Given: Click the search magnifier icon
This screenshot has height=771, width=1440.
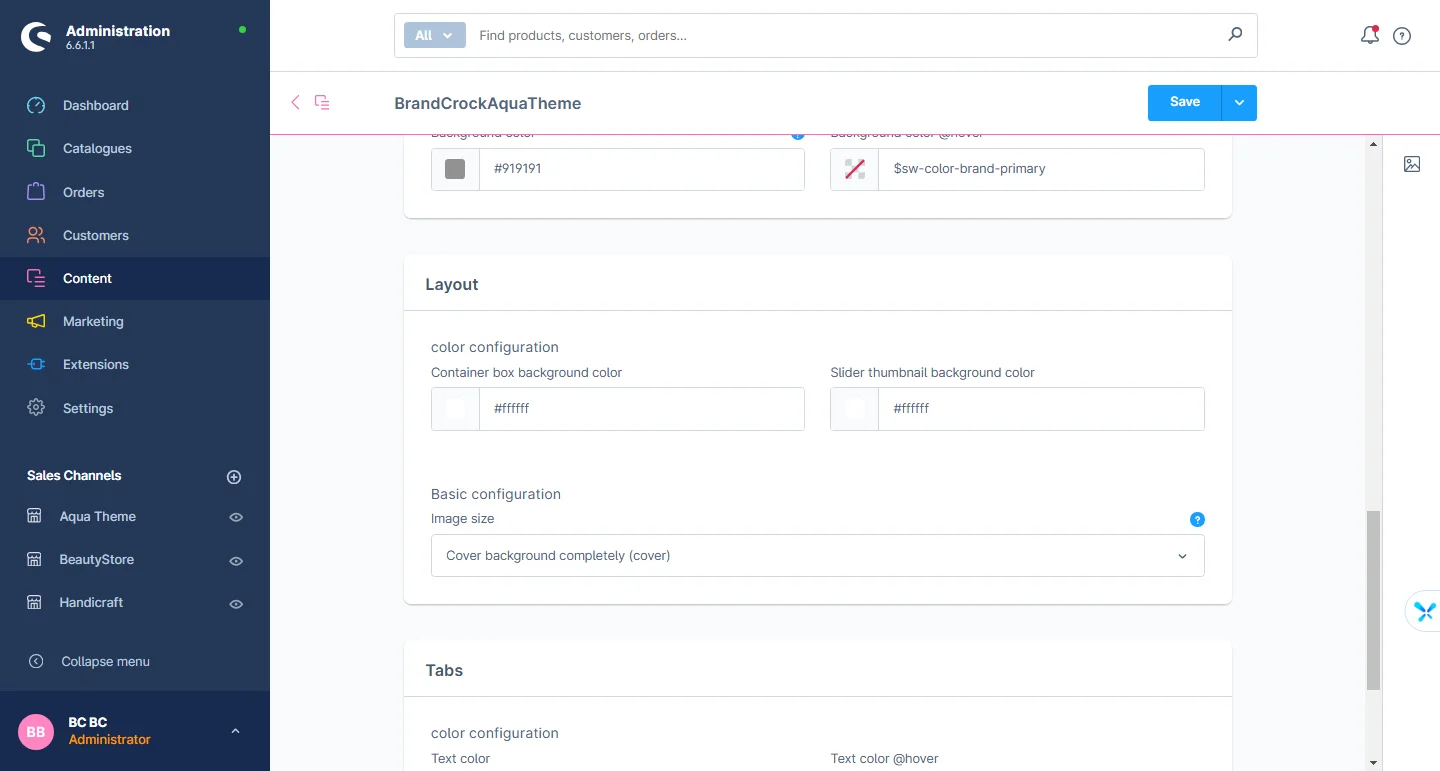Looking at the screenshot, I should 1235,35.
